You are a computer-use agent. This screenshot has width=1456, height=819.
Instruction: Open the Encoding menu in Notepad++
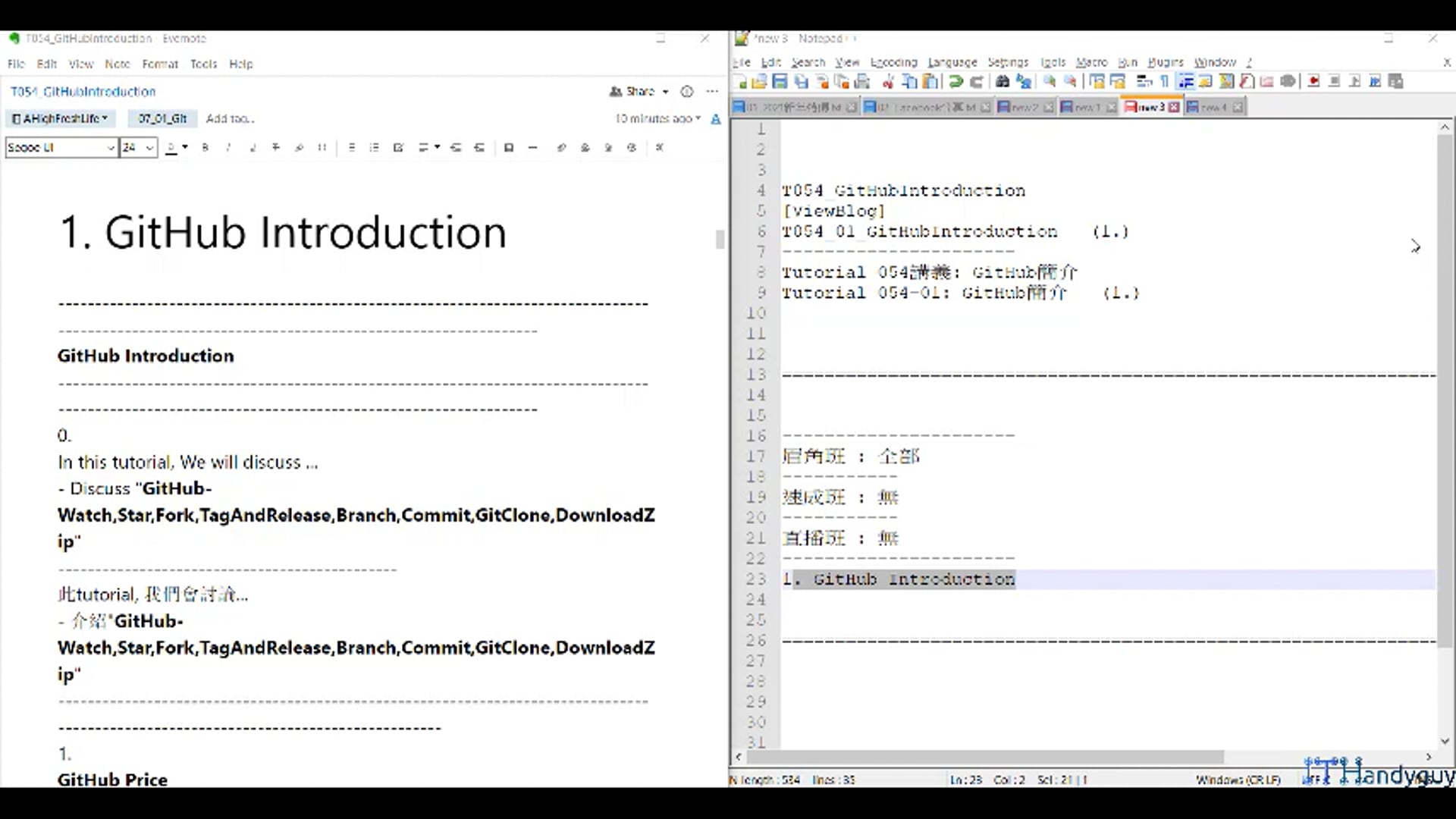[x=893, y=62]
